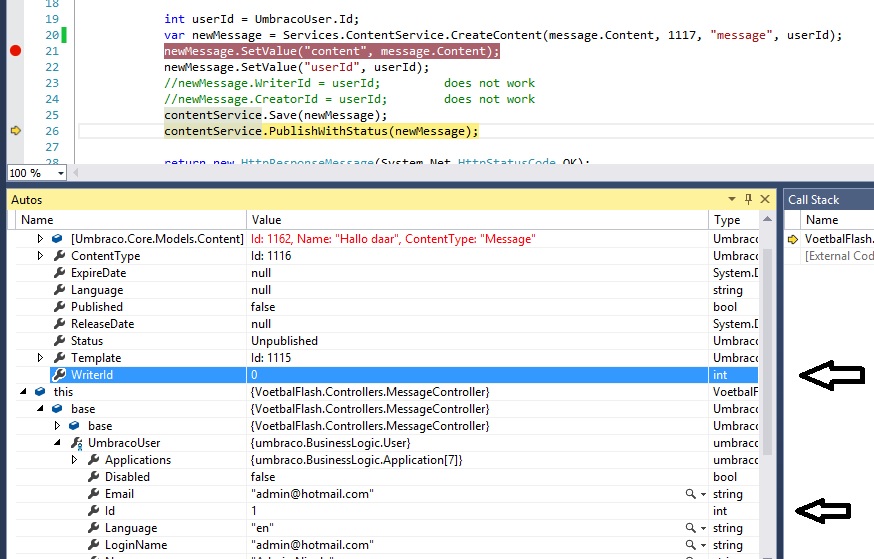This screenshot has height=559, width=874.
Task: Click the Name column header in Autos
Action: click(x=130, y=220)
